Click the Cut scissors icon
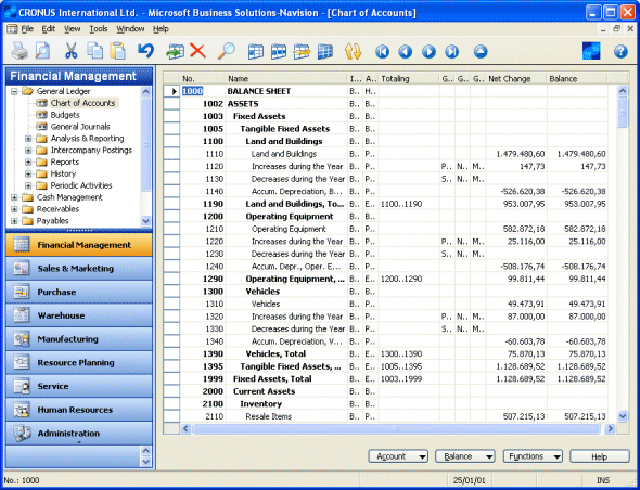This screenshot has width=640, height=490. (71, 51)
